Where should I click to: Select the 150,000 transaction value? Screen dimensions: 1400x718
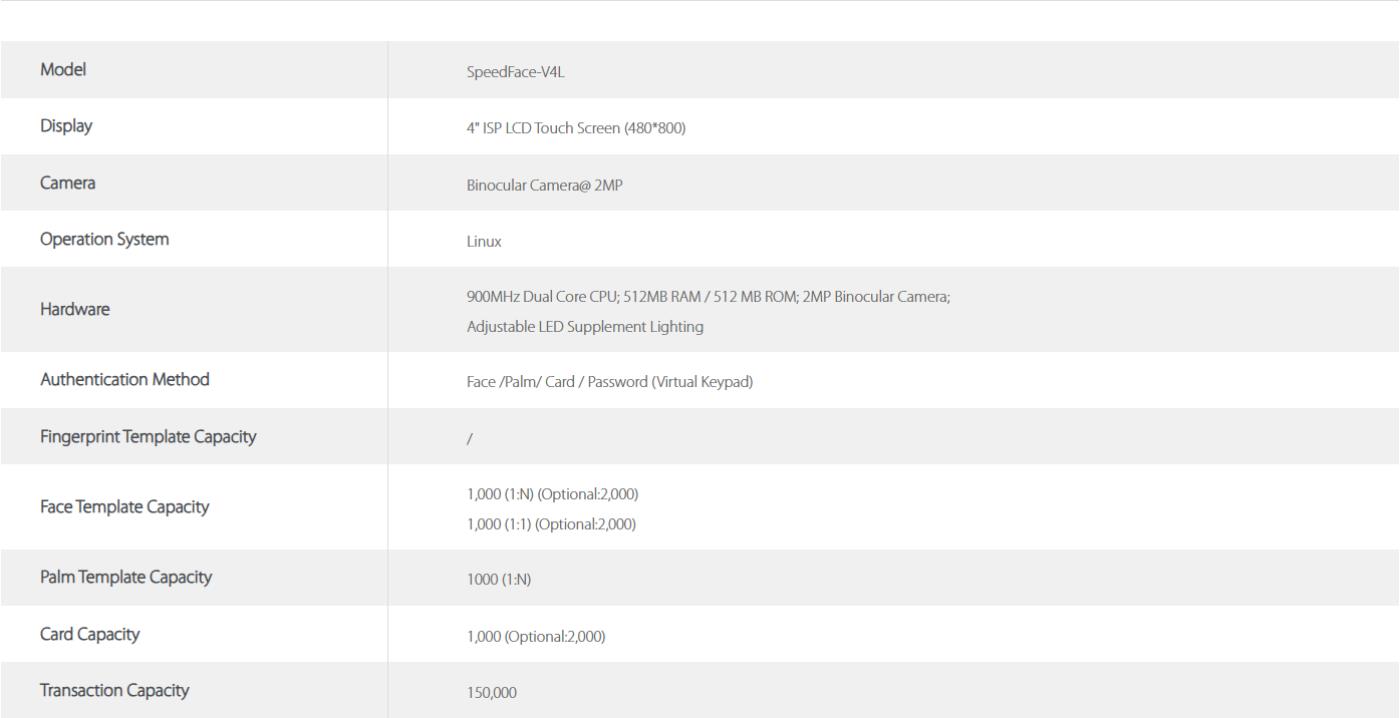point(492,692)
